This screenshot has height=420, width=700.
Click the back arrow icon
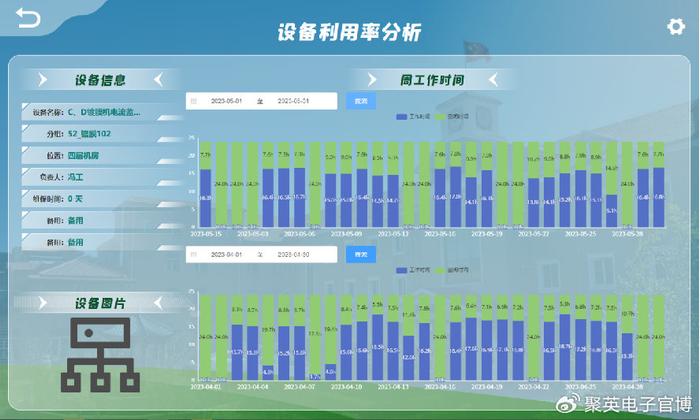28,18
